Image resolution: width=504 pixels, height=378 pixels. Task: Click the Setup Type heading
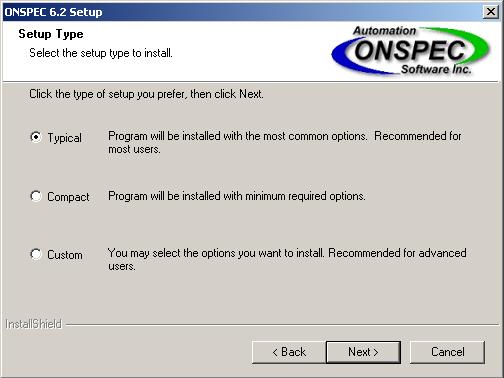coord(51,34)
